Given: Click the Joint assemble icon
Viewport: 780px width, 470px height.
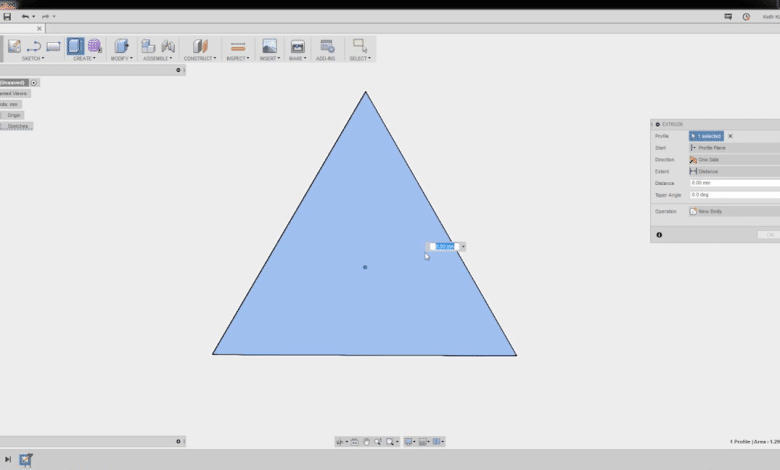Looking at the screenshot, I should coord(168,46).
